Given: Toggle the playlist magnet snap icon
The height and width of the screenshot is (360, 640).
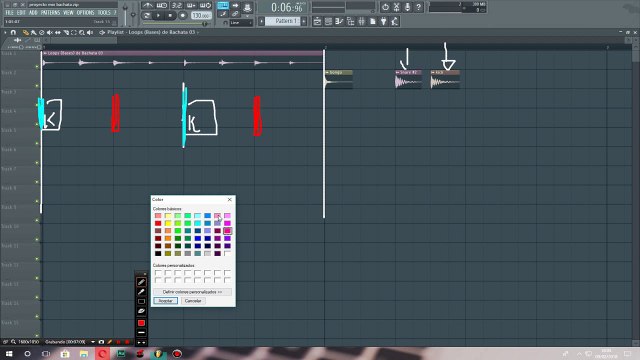Looking at the screenshot, I should tap(13, 32).
